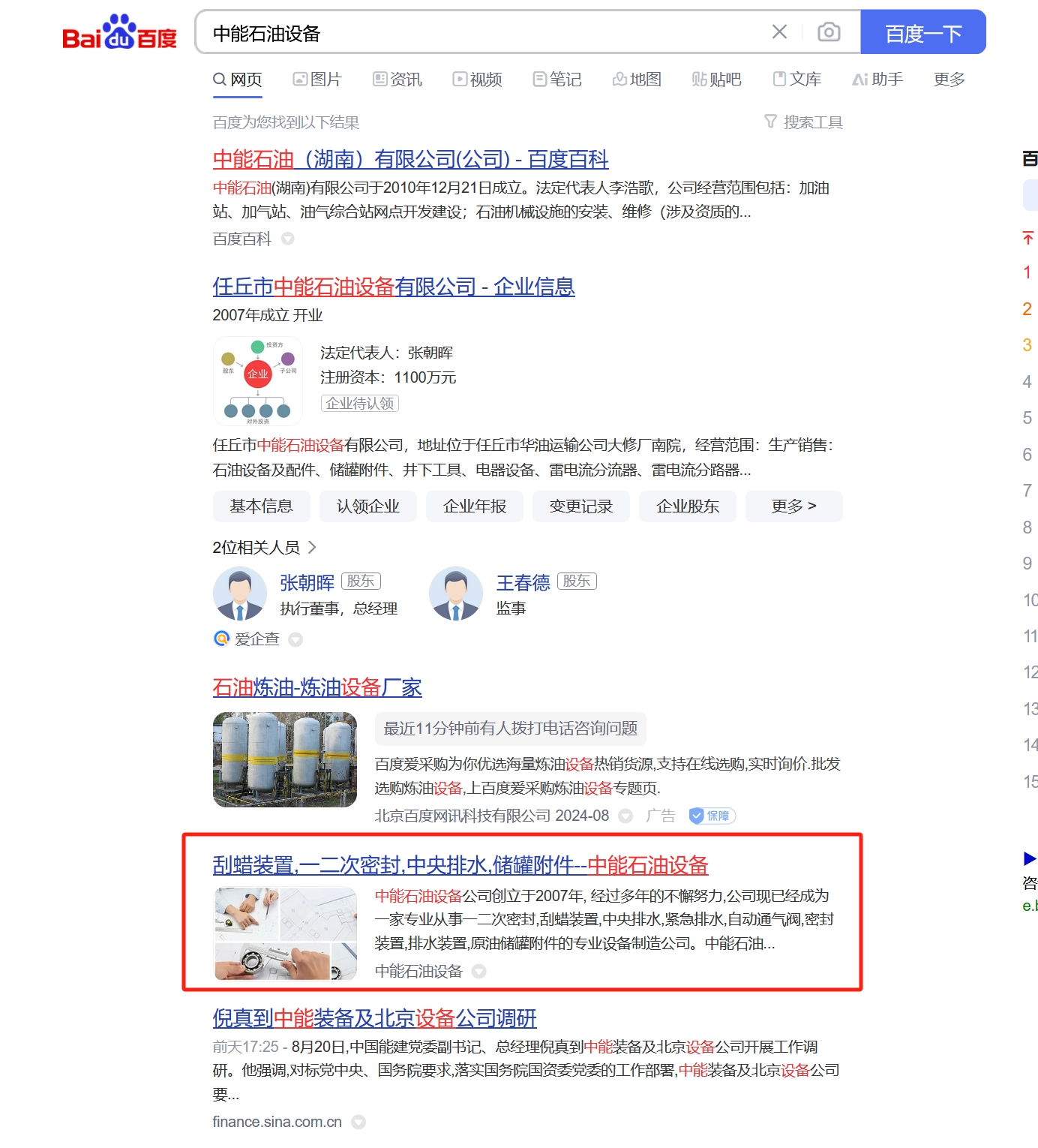
Task: Open the 贴吧 forum search icon
Action: (x=716, y=80)
